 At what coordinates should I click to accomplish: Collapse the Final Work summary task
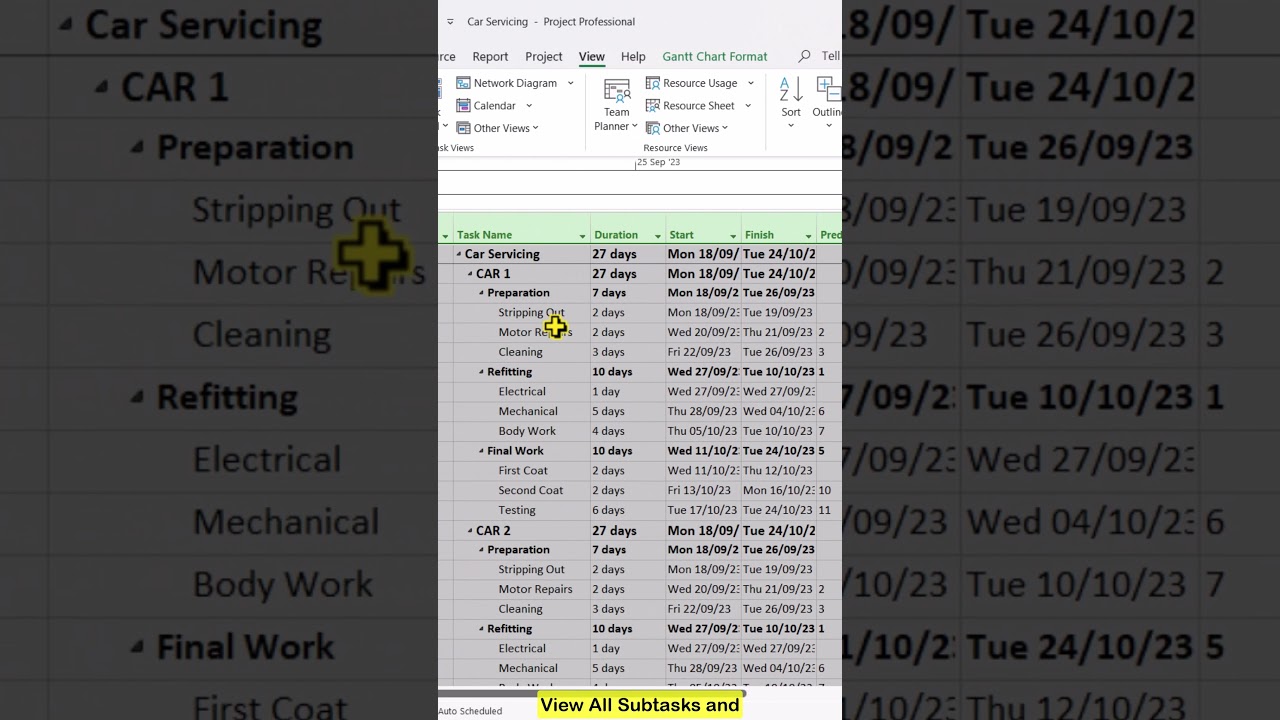tap(481, 451)
